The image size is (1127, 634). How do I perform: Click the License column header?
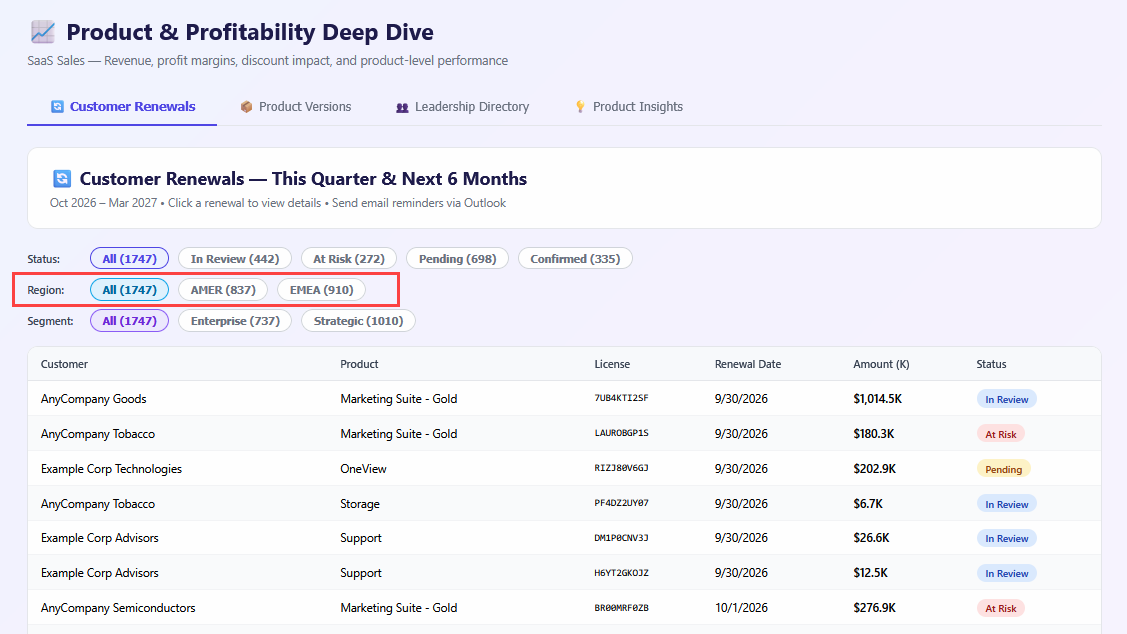(612, 364)
